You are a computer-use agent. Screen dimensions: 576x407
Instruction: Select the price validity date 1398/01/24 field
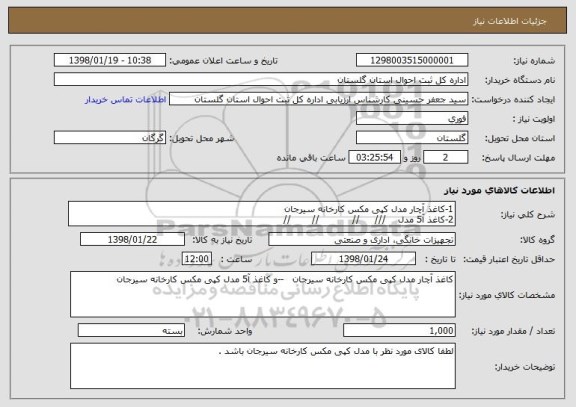(x=363, y=259)
